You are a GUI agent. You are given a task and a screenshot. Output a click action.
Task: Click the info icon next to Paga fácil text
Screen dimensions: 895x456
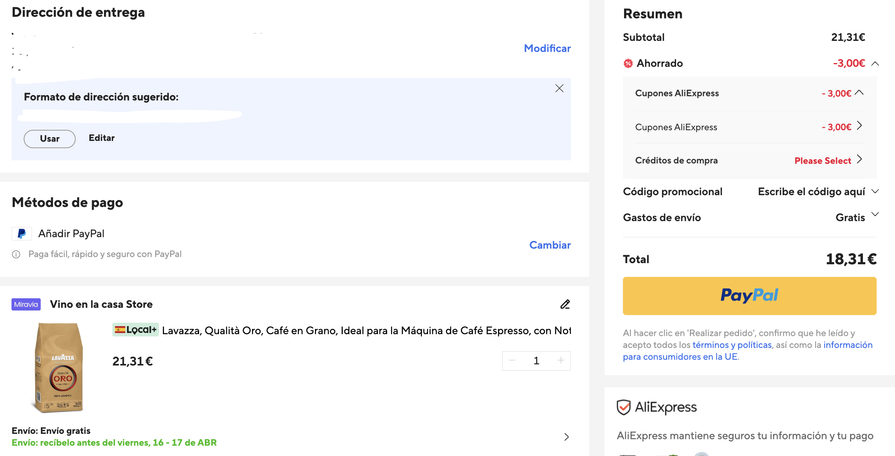[16, 255]
